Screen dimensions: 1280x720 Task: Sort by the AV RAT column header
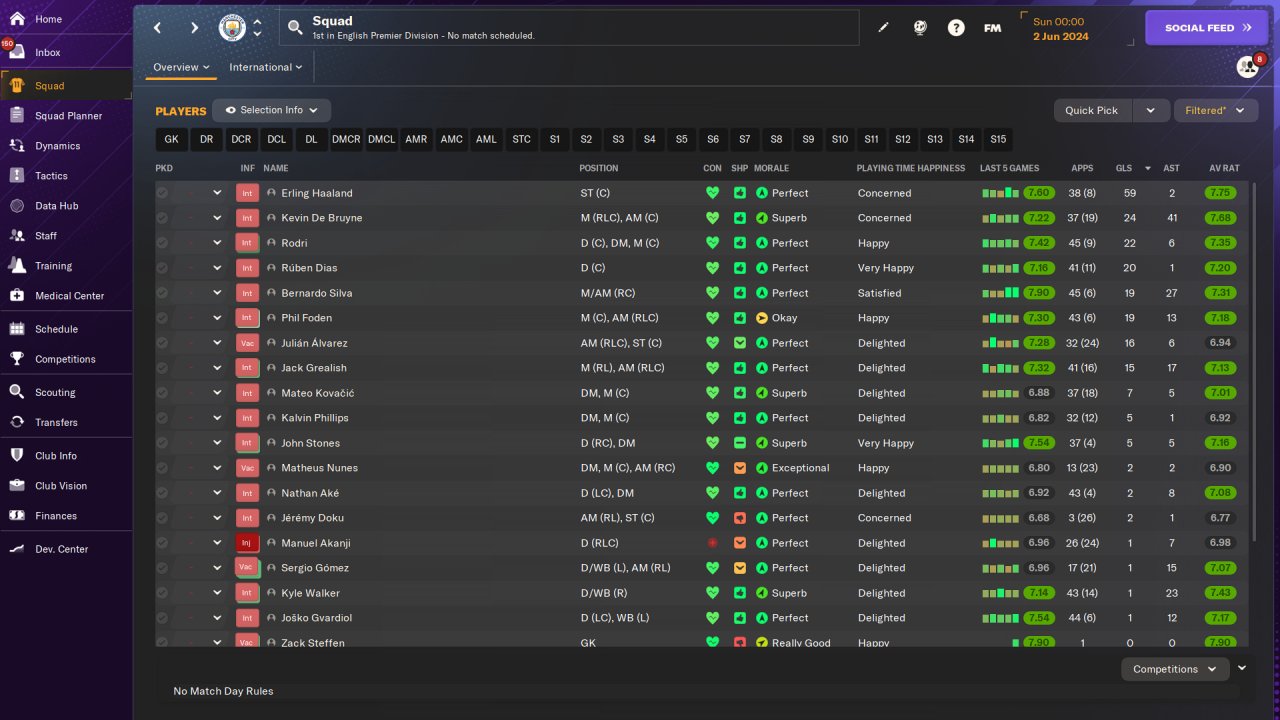1224,168
